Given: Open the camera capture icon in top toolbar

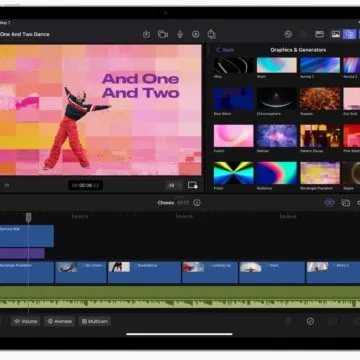Looking at the screenshot, I should [x=163, y=34].
